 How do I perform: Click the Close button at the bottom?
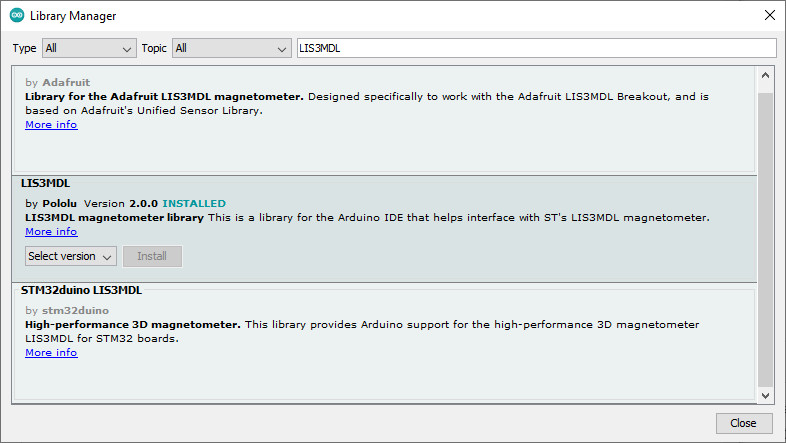(x=743, y=423)
